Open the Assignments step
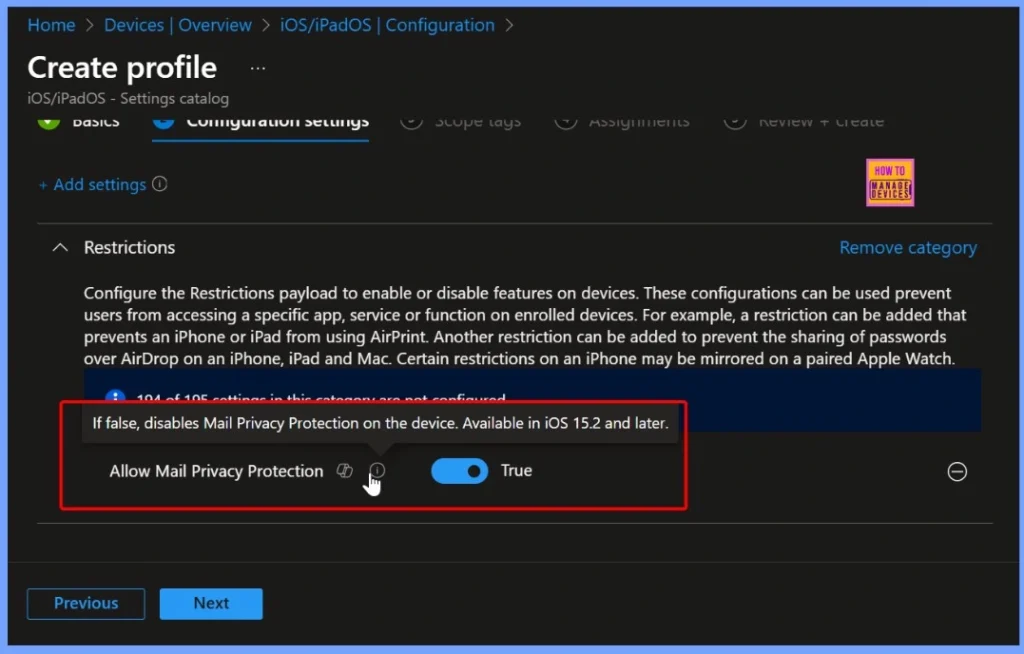Viewport: 1024px width, 654px height. [640, 120]
